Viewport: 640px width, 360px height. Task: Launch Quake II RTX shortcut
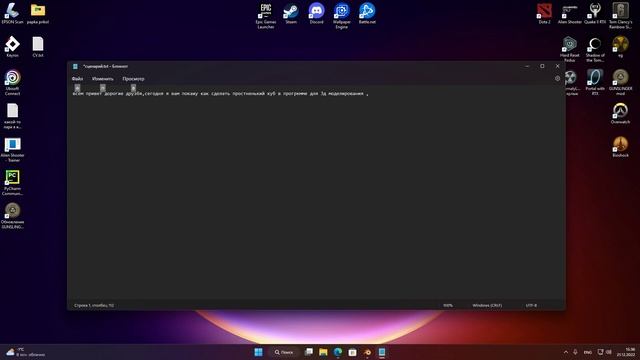pos(595,13)
